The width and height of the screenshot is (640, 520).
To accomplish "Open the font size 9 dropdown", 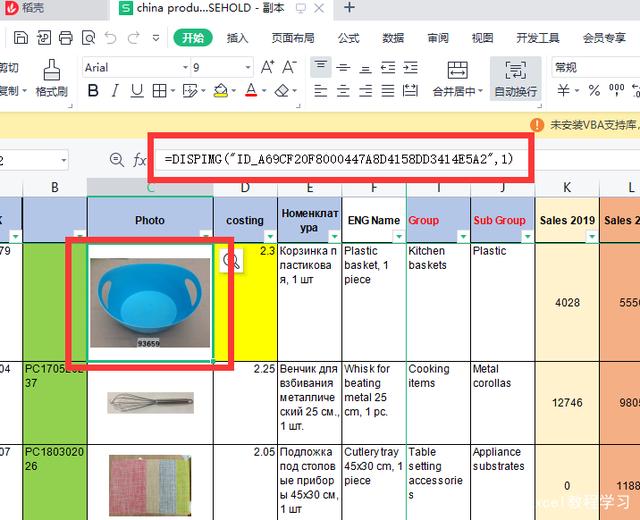I will (x=248, y=67).
